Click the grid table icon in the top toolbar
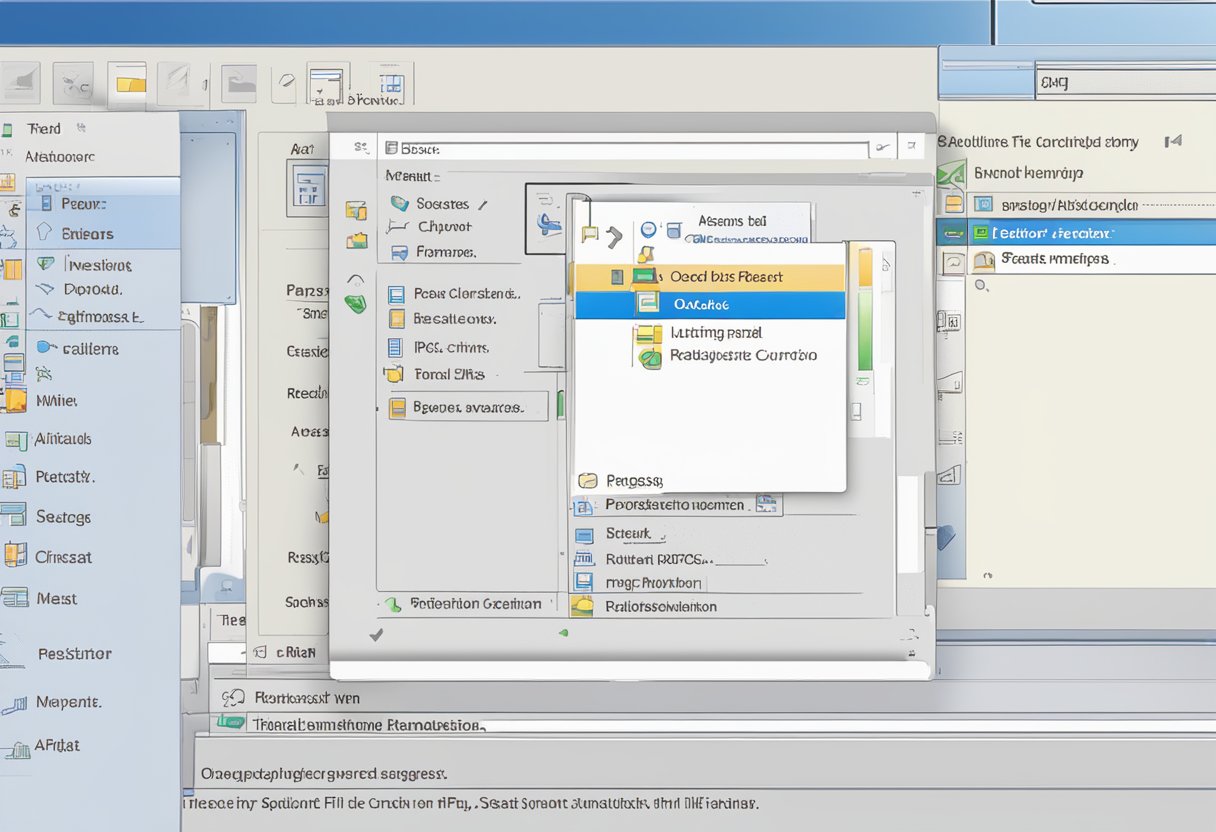 tap(391, 84)
